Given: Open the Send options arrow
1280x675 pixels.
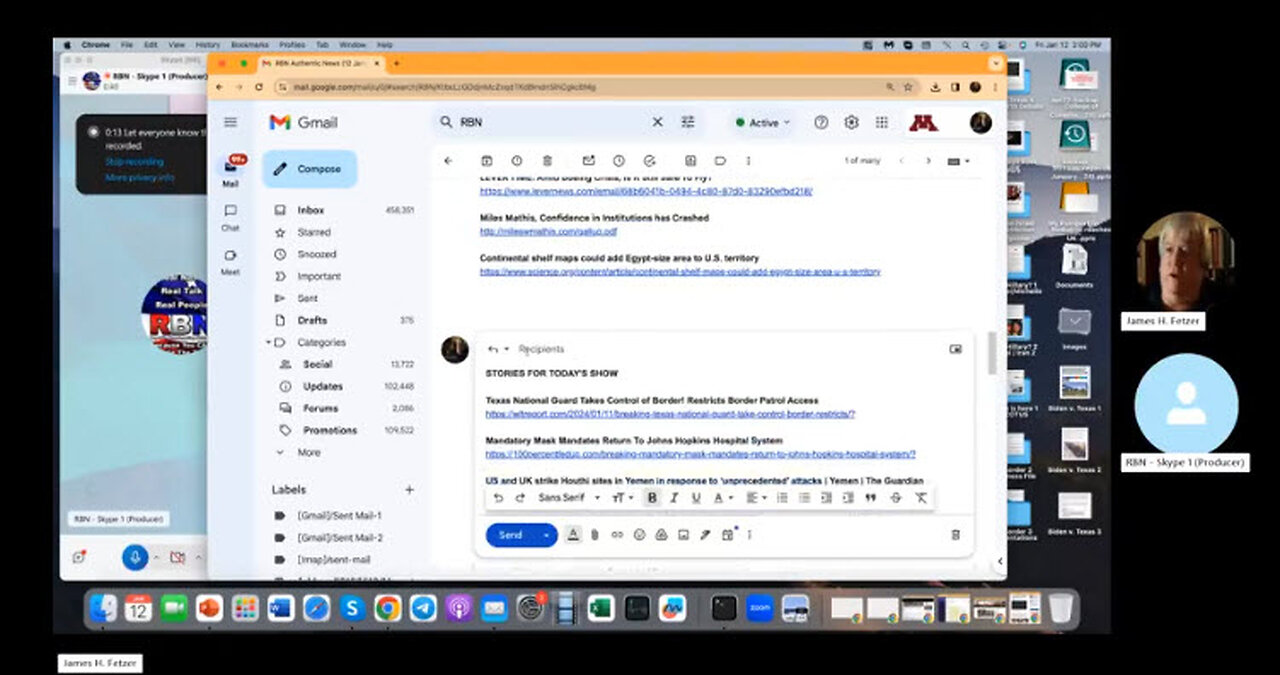Looking at the screenshot, I should [546, 535].
